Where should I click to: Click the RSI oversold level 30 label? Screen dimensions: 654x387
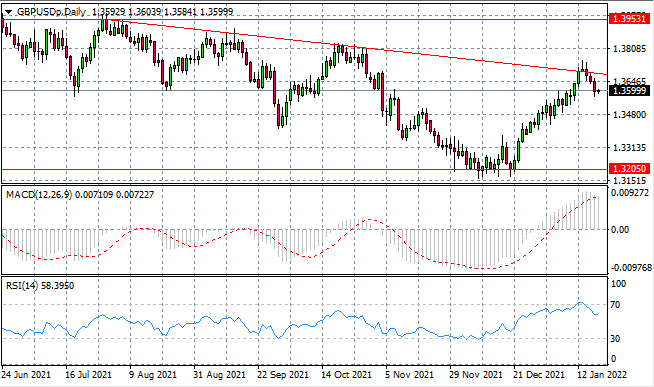[615, 339]
